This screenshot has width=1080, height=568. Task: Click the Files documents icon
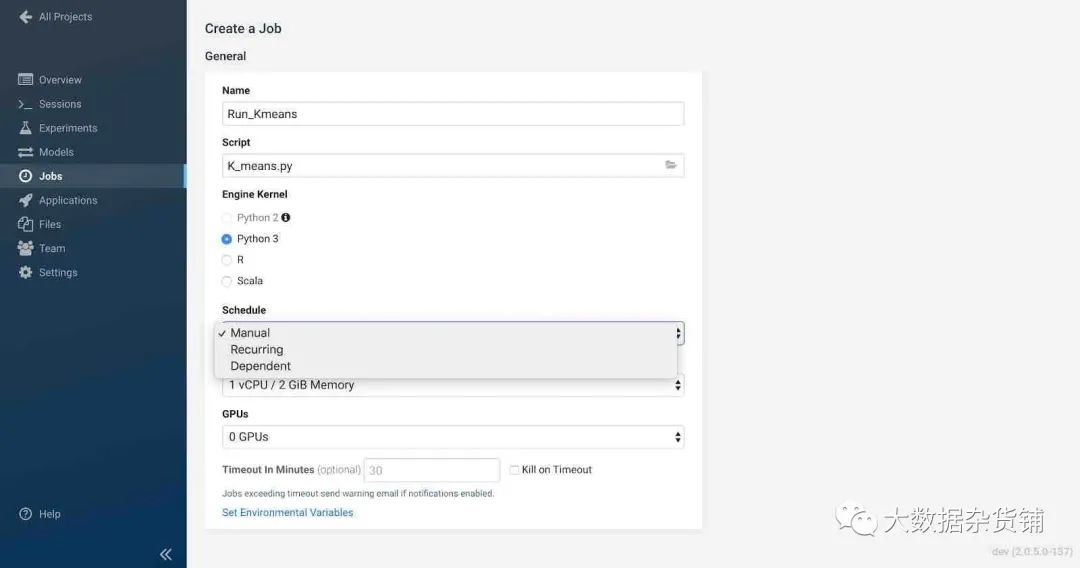(25, 224)
